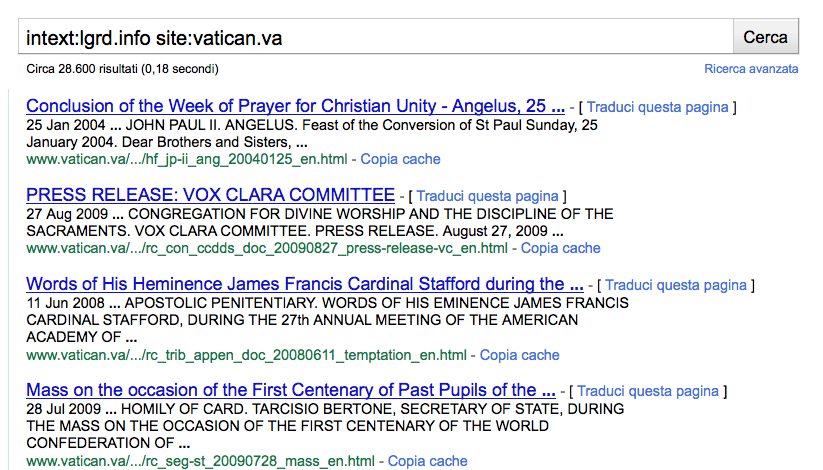
Task: Click the 20090728_mass_en.html green URL
Action: 200,461
